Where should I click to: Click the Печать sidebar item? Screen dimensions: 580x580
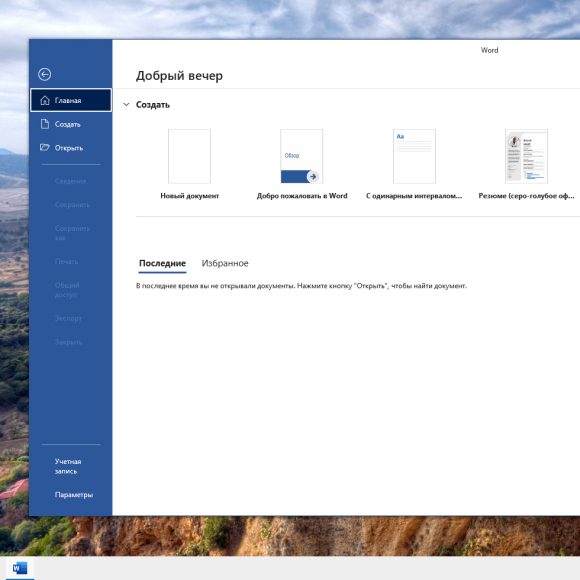coord(71,262)
